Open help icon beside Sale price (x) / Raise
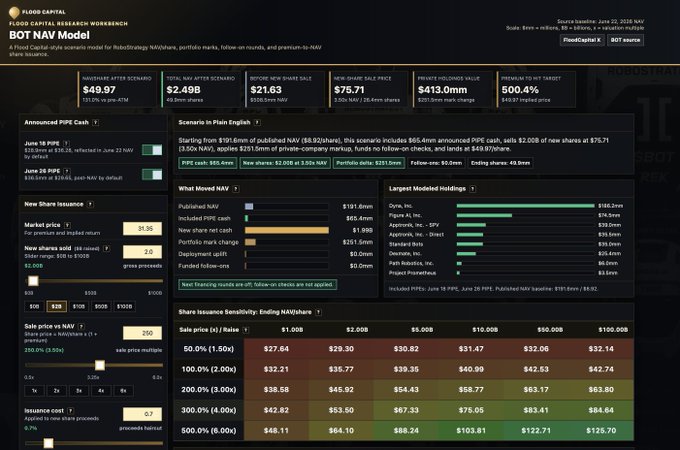The width and height of the screenshot is (680, 450). (x=246, y=330)
